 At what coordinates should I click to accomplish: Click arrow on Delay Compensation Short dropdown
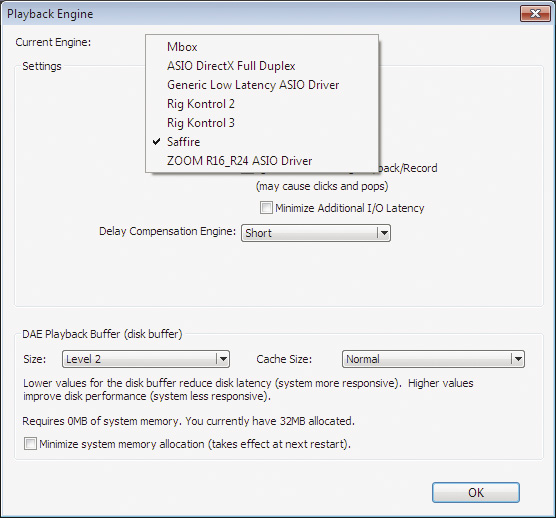(384, 233)
